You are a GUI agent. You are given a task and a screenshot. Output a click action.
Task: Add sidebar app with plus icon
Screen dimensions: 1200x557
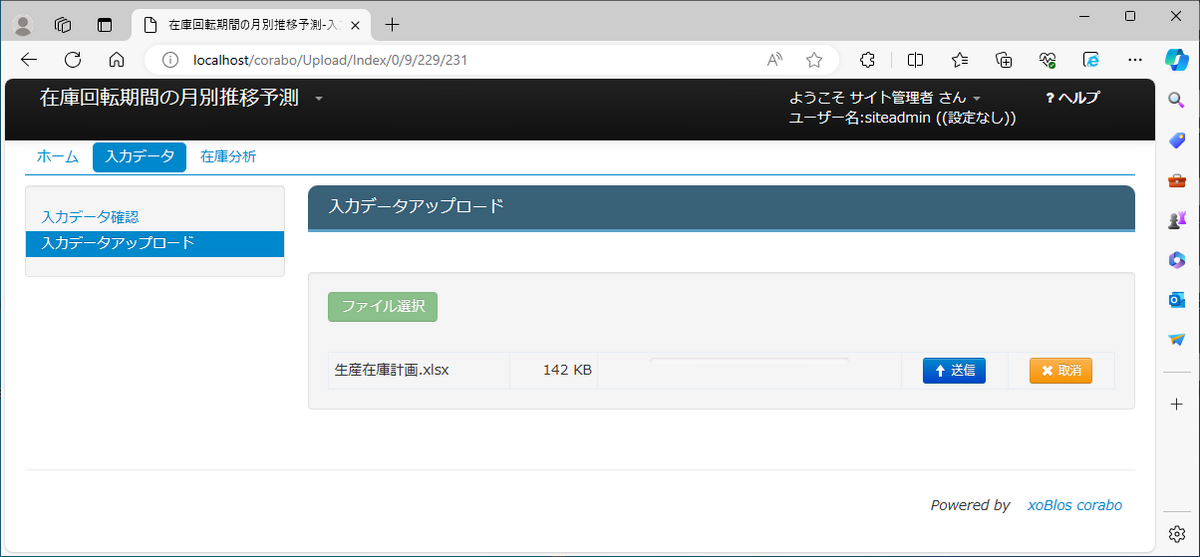[x=1177, y=403]
